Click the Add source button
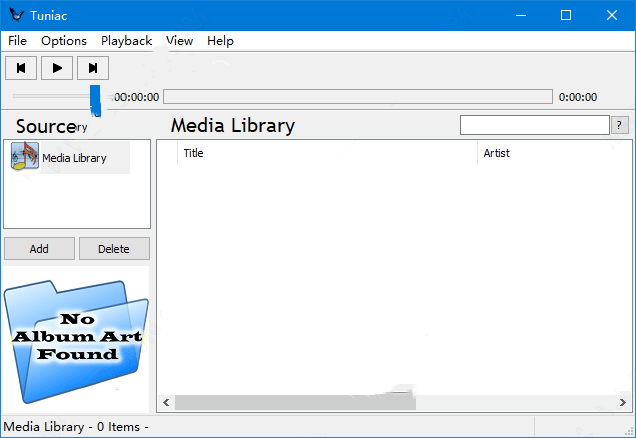 pos(39,249)
